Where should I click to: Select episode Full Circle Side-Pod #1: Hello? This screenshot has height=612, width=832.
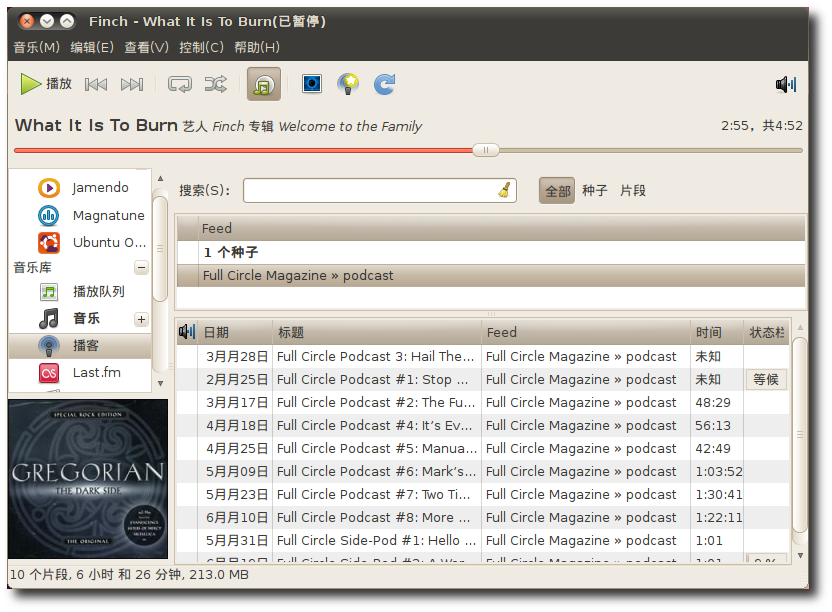(x=483, y=540)
